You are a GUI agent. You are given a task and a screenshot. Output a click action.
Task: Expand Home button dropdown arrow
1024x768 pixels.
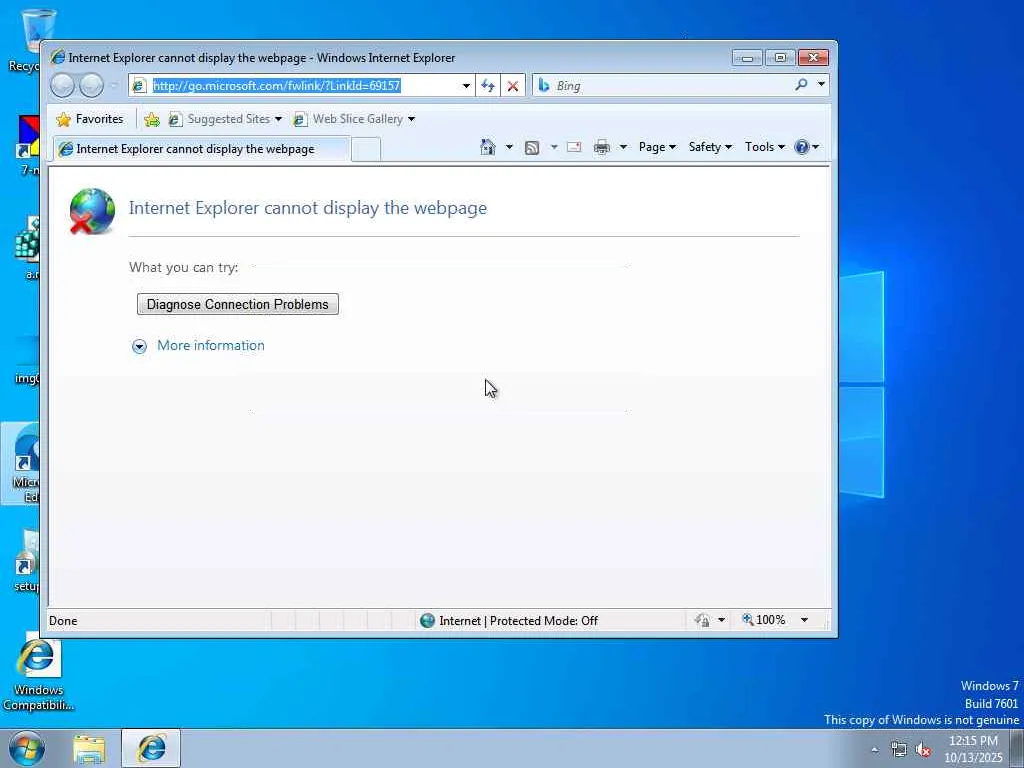509,147
